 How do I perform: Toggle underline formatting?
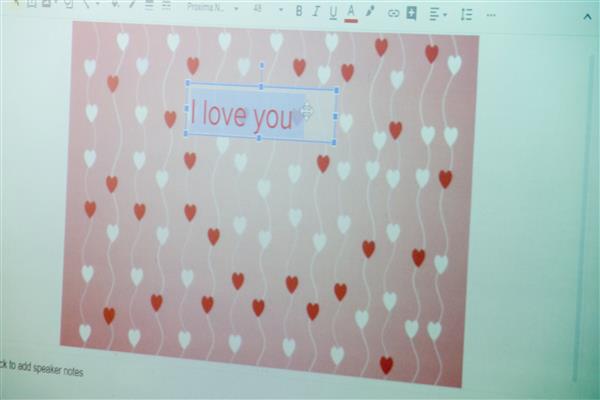333,13
